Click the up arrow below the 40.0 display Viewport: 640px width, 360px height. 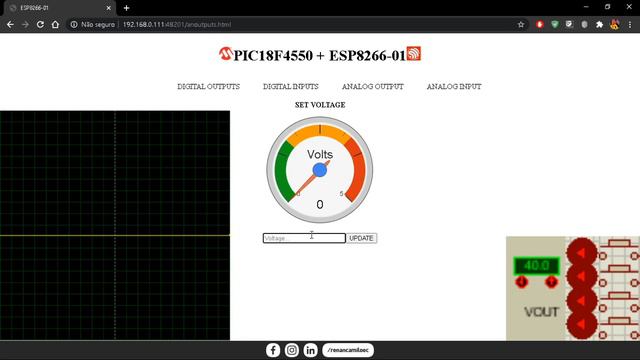click(551, 282)
